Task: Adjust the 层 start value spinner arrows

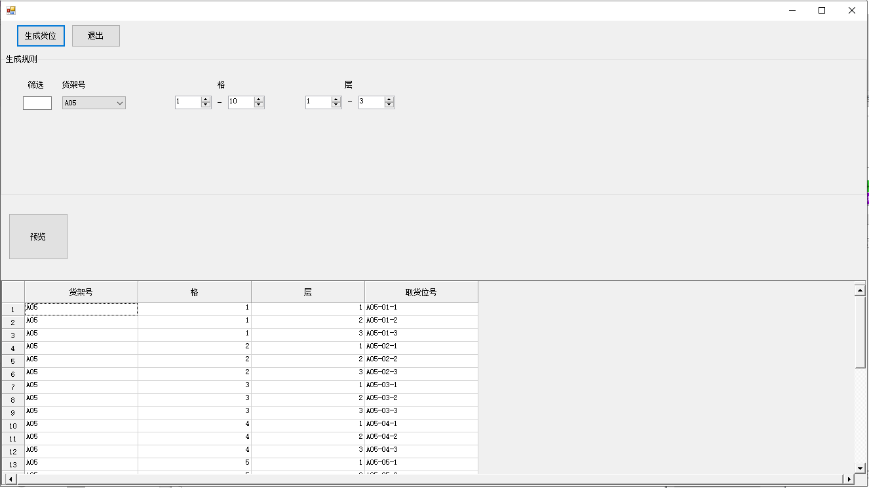Action: 337,102
